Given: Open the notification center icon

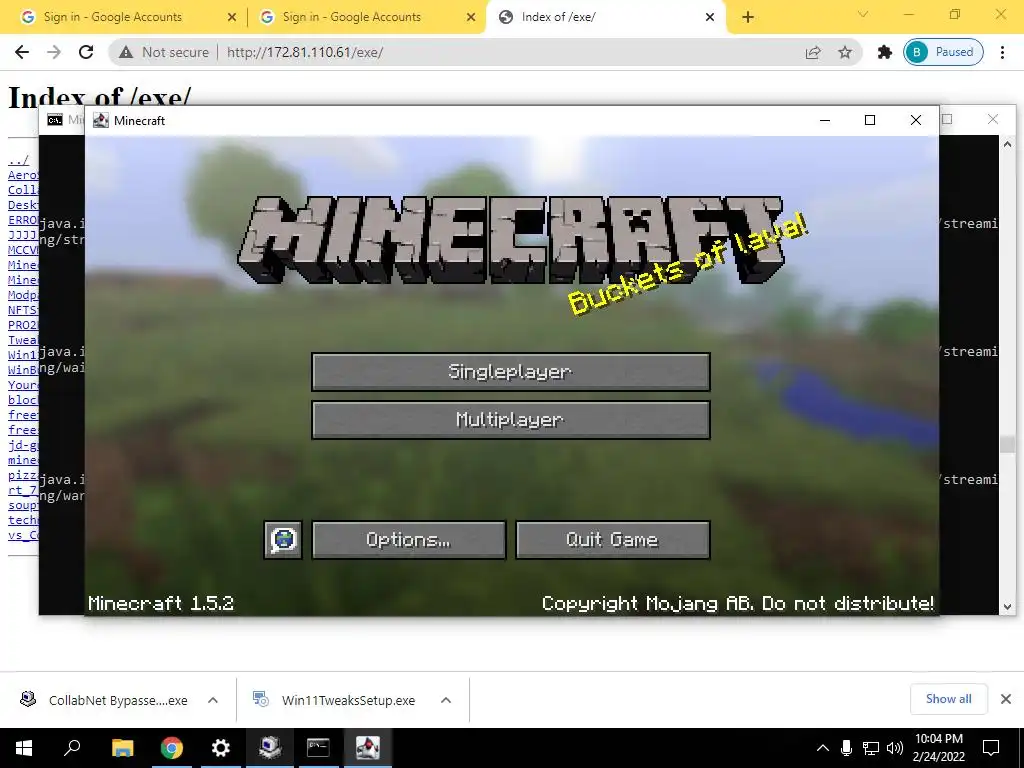Looking at the screenshot, I should (x=991, y=748).
